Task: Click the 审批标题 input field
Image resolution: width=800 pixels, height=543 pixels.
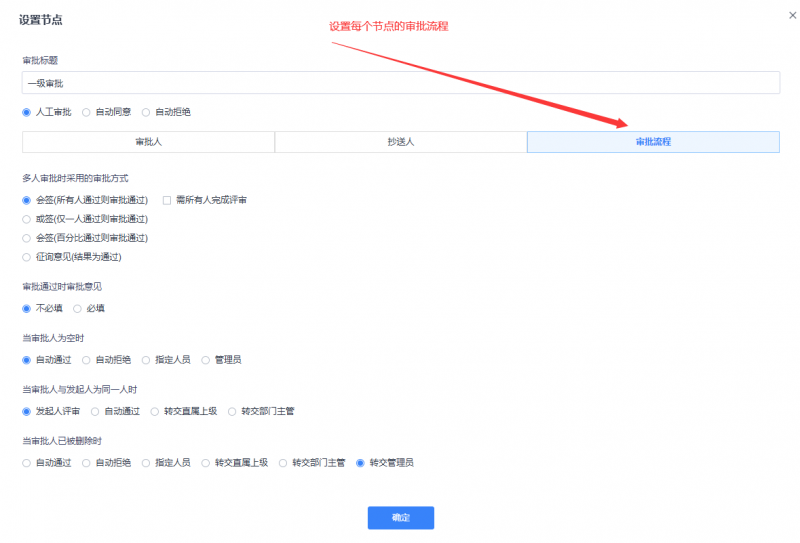Action: [x=400, y=83]
